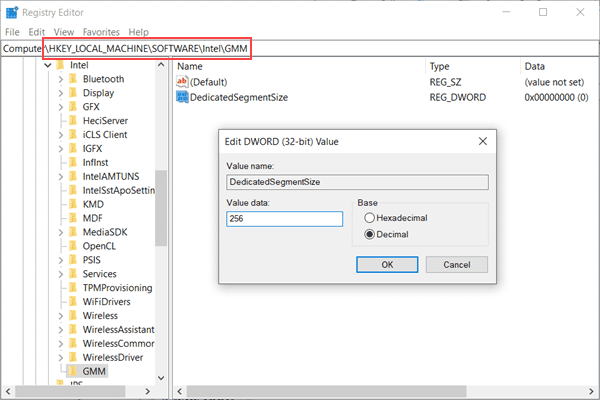This screenshot has width=600, height=400.
Task: Click the tree pane scroll down arrow
Action: click(161, 378)
